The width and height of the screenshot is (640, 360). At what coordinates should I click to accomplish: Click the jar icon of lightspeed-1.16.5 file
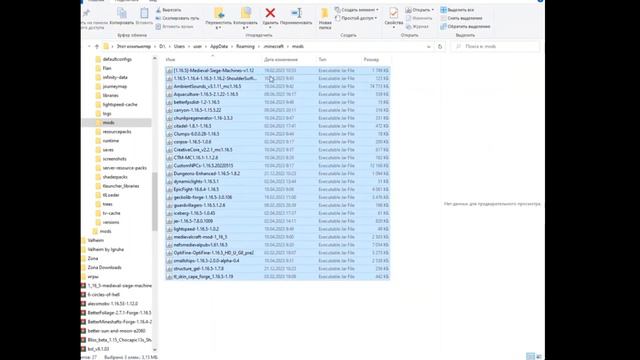169,229
